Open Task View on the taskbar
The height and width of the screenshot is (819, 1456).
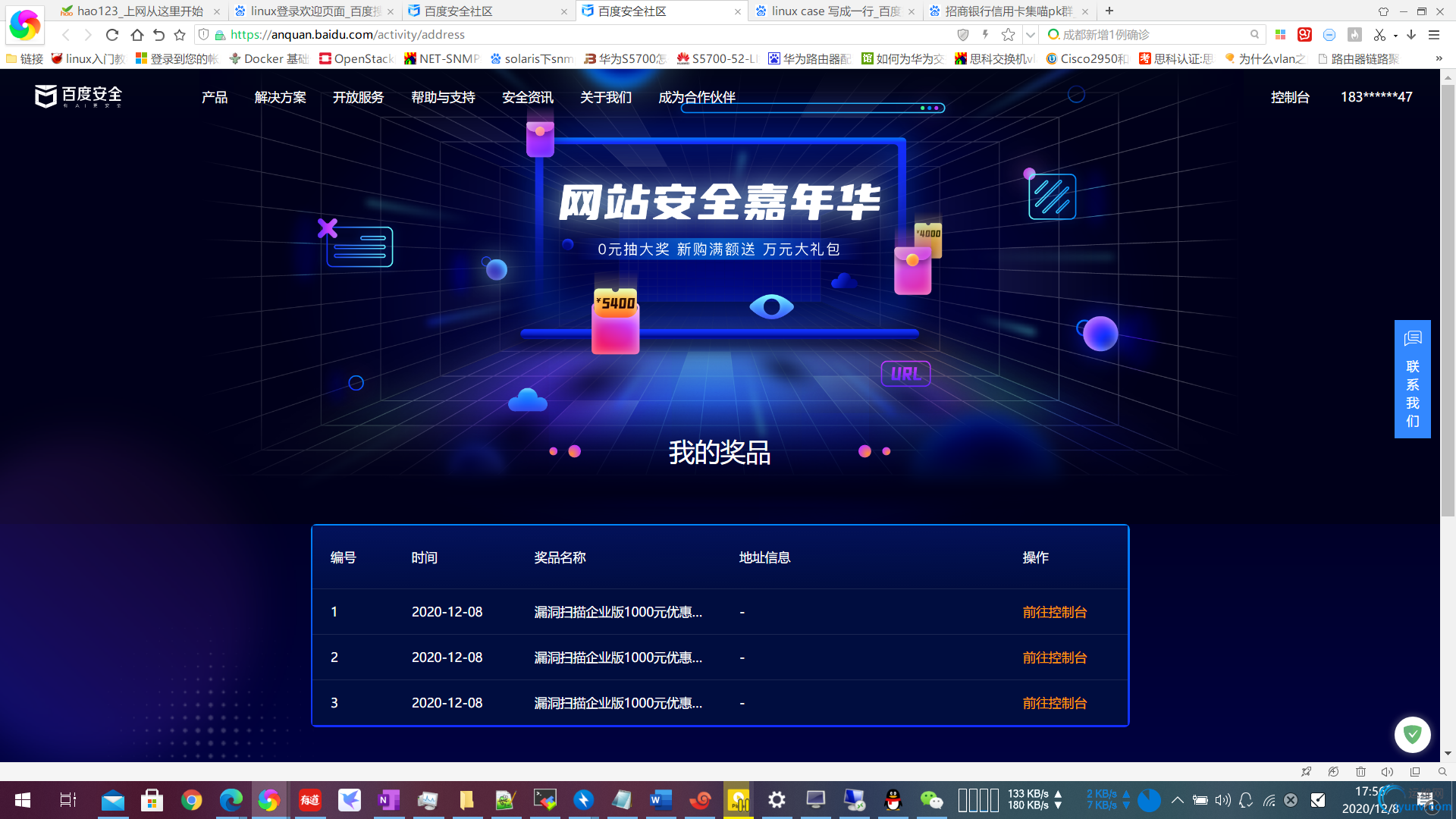click(x=67, y=800)
